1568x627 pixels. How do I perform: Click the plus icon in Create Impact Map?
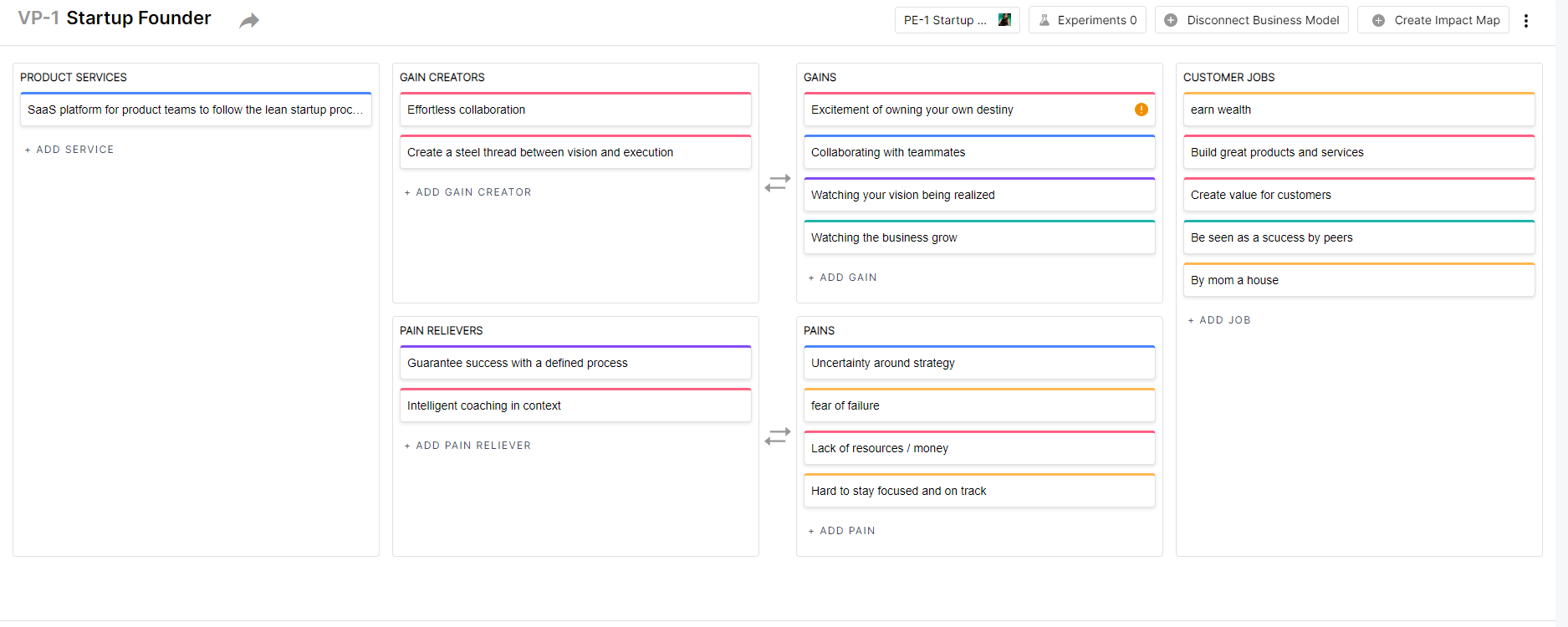[1378, 20]
